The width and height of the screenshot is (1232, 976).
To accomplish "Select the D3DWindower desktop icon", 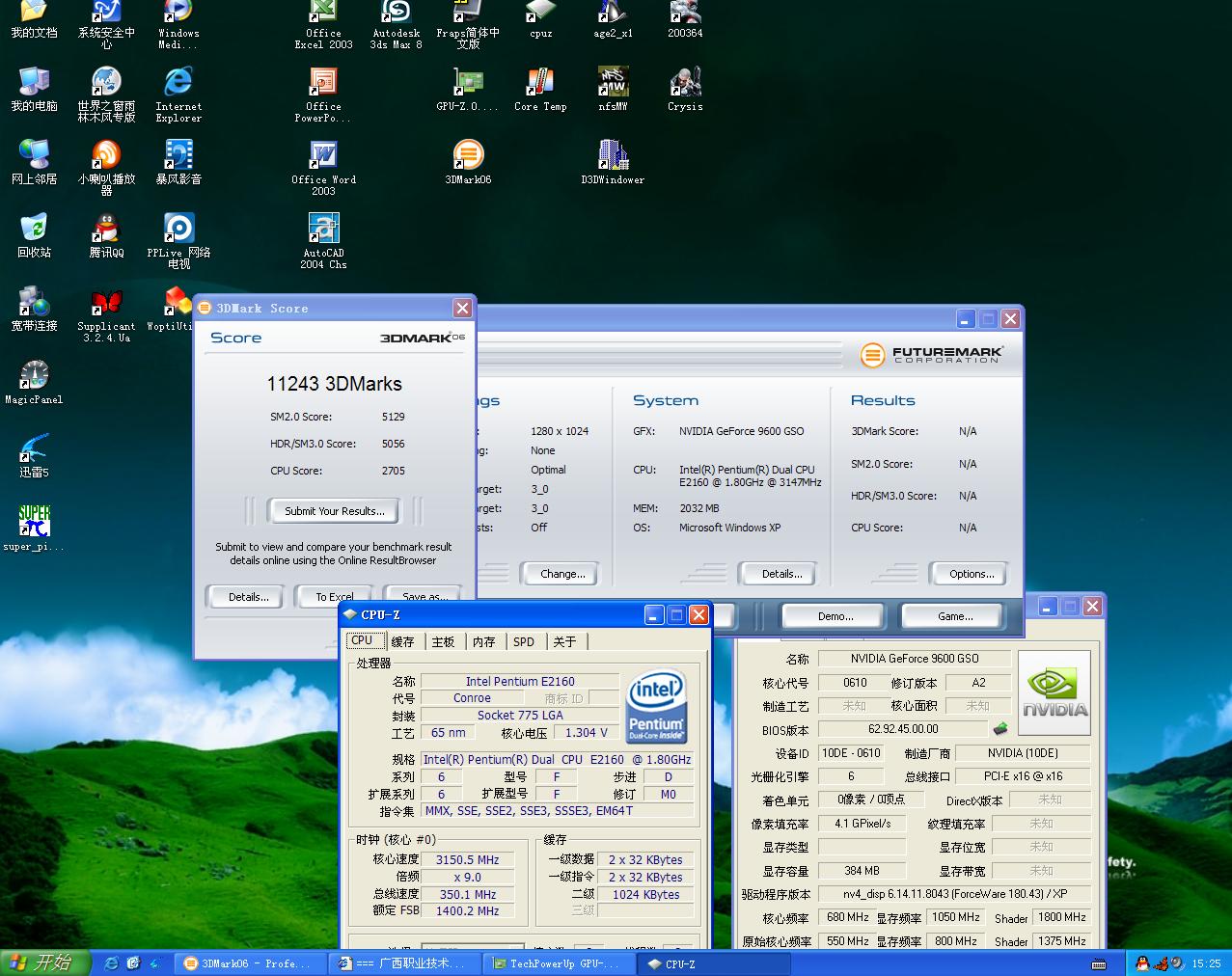I will pos(613,162).
